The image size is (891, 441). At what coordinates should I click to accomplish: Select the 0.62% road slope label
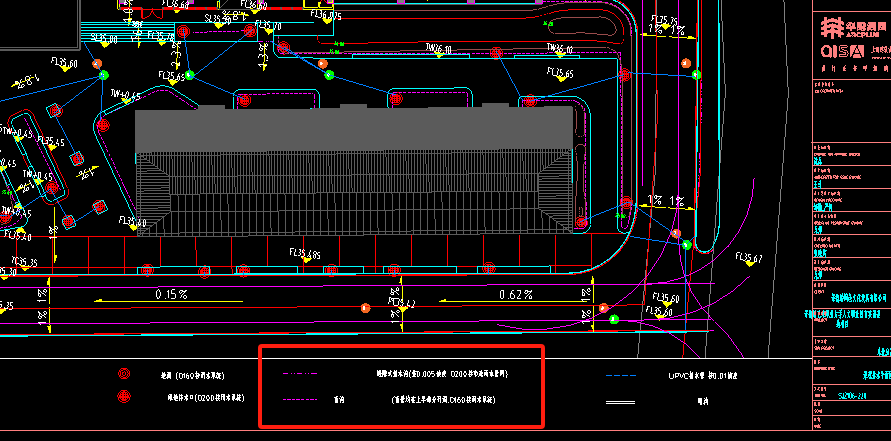click(515, 294)
